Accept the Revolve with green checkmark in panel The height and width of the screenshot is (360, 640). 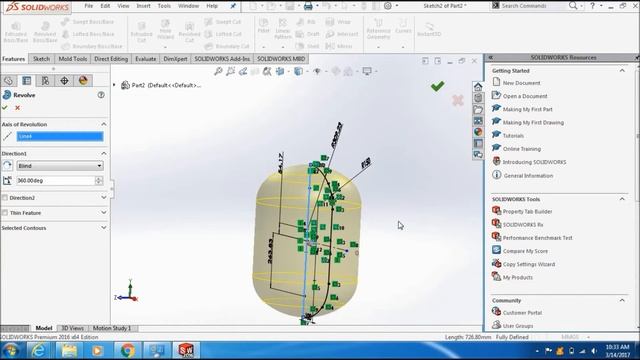coord(5,108)
